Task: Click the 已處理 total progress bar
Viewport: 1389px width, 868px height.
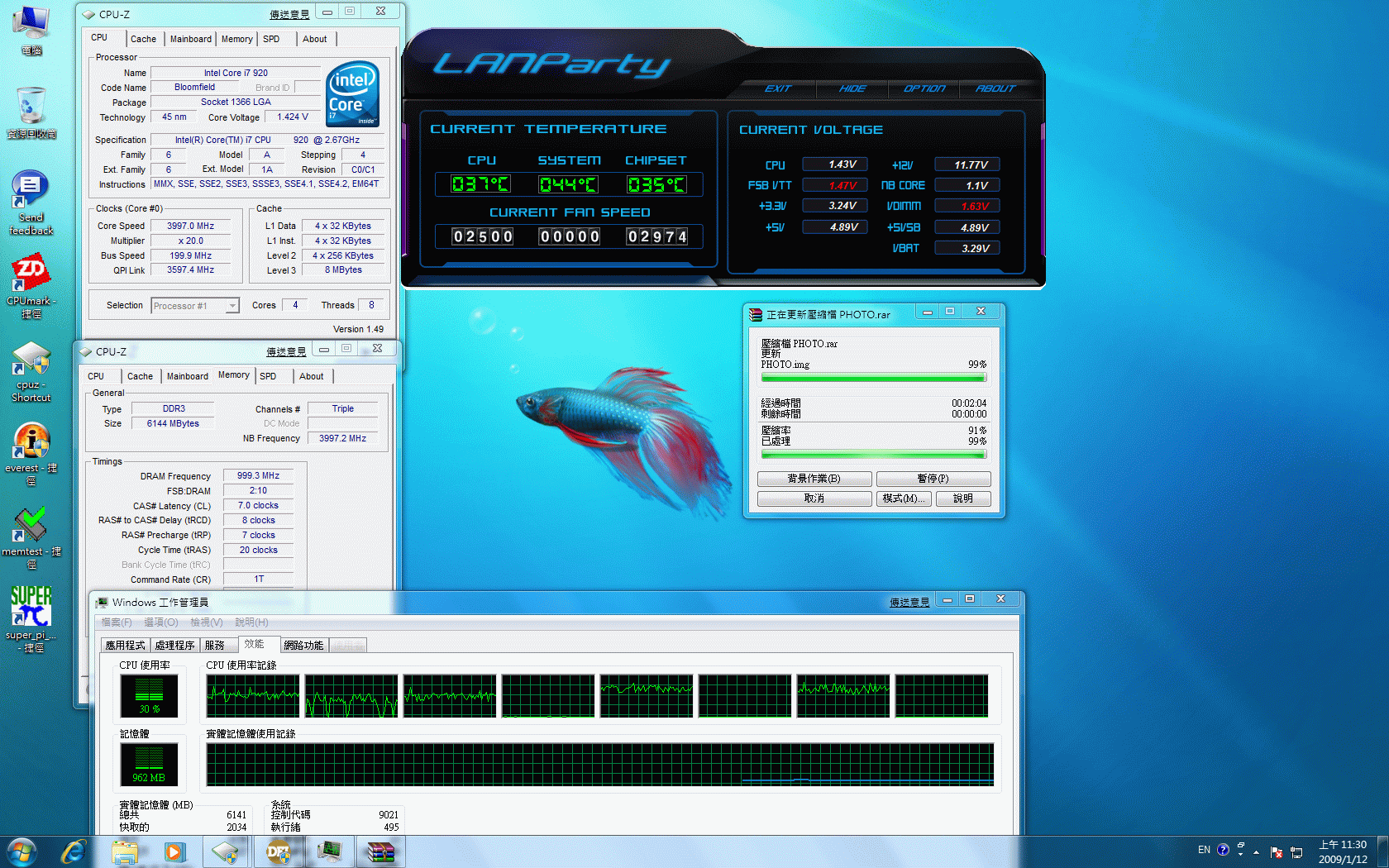Action: click(874, 454)
